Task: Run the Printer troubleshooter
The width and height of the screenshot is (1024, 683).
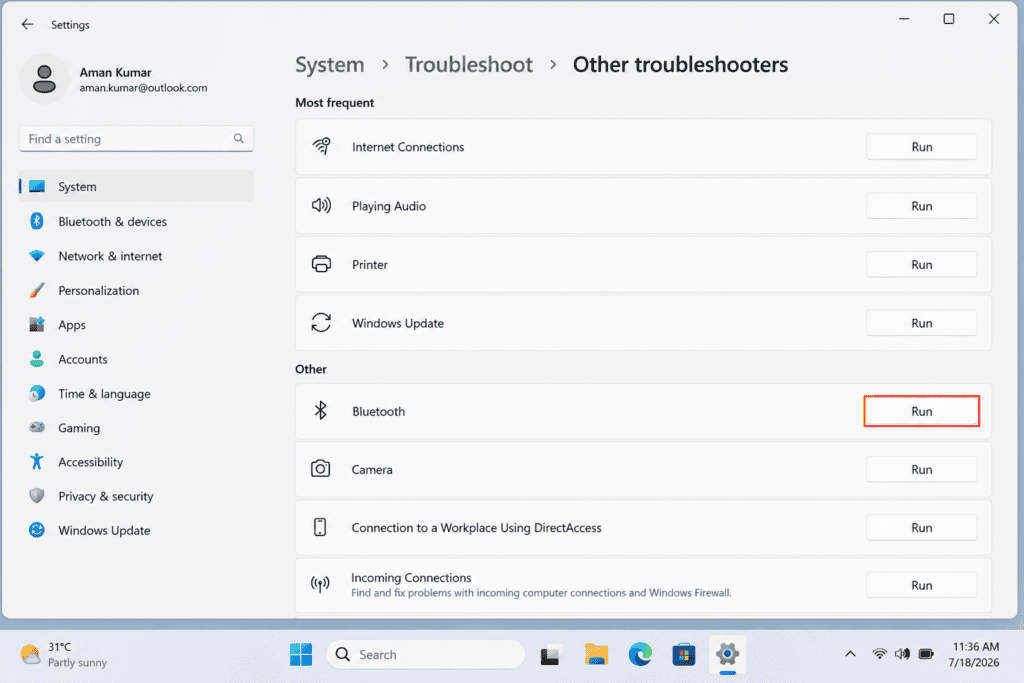Action: coord(921,264)
